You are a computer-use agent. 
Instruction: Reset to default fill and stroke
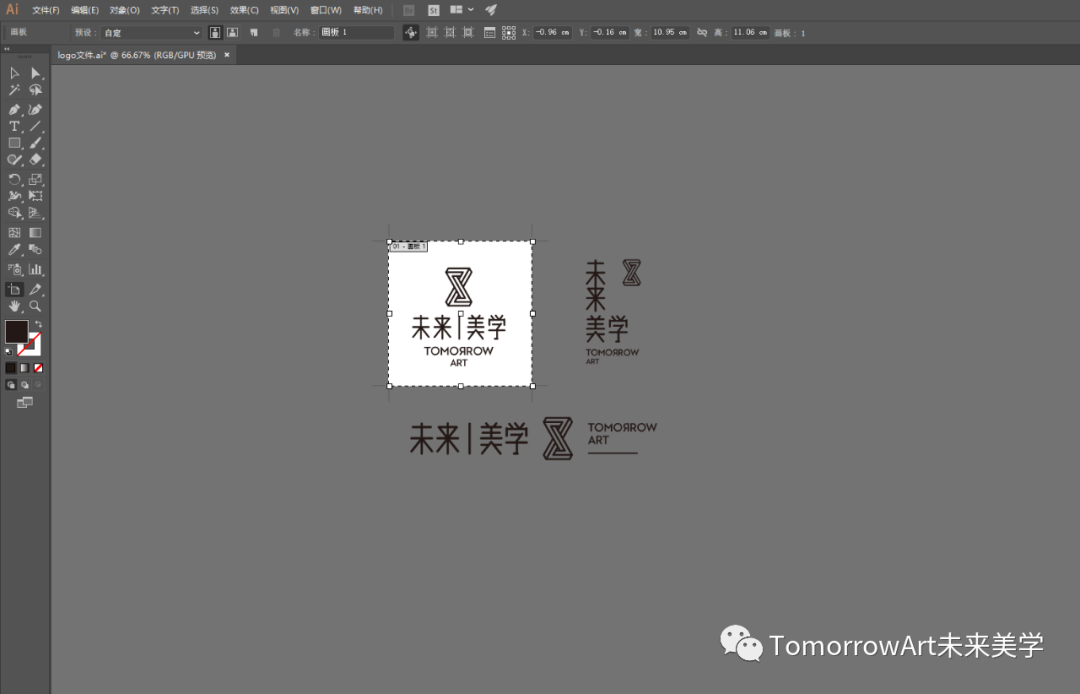[9, 351]
